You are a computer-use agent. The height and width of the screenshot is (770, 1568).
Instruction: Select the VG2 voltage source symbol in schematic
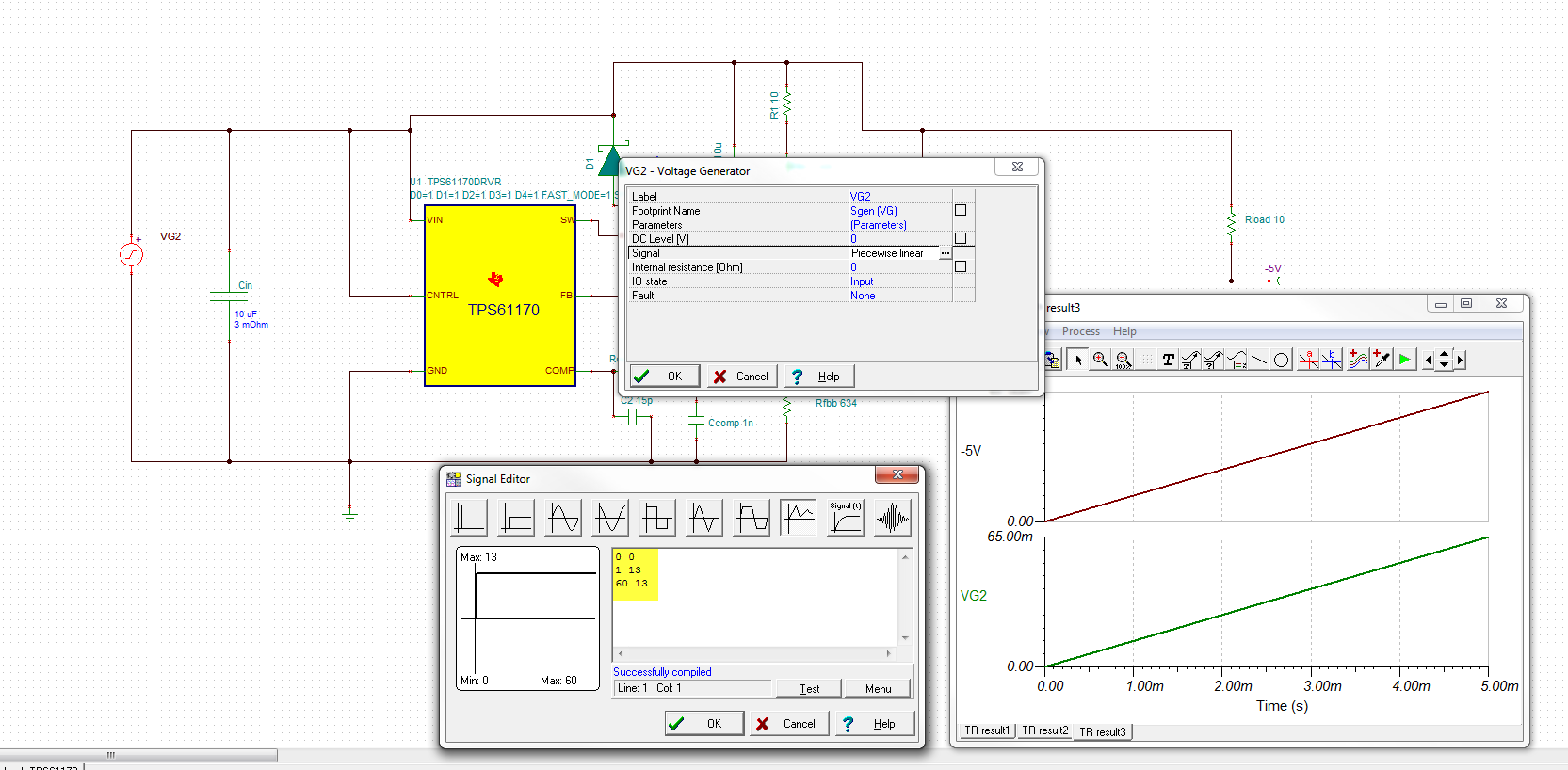[x=132, y=254]
